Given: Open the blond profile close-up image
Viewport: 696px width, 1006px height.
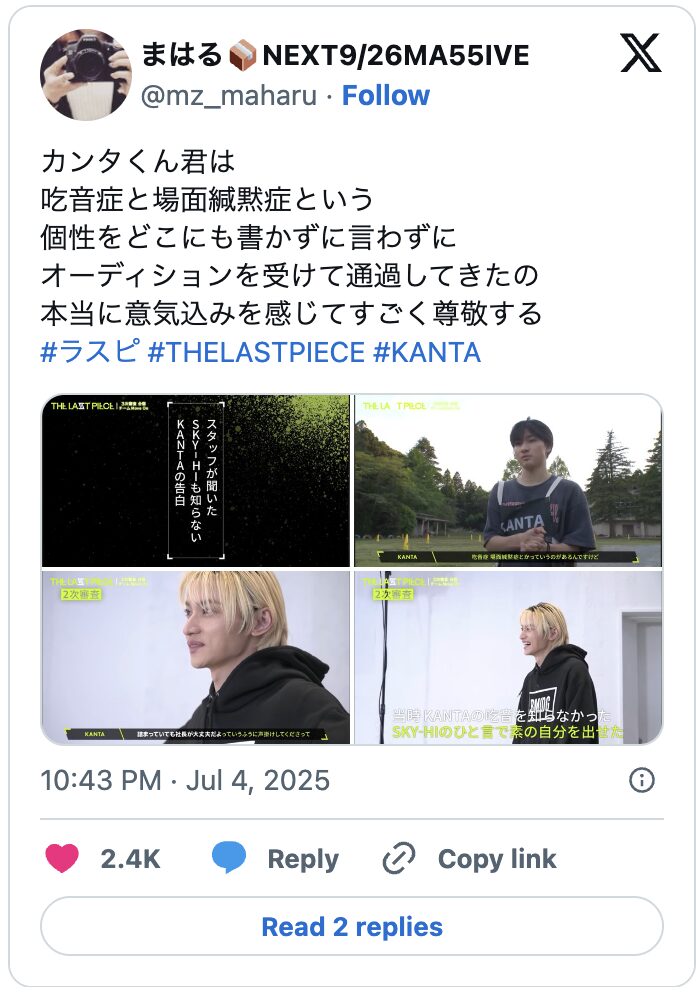Looking at the screenshot, I should tap(196, 658).
